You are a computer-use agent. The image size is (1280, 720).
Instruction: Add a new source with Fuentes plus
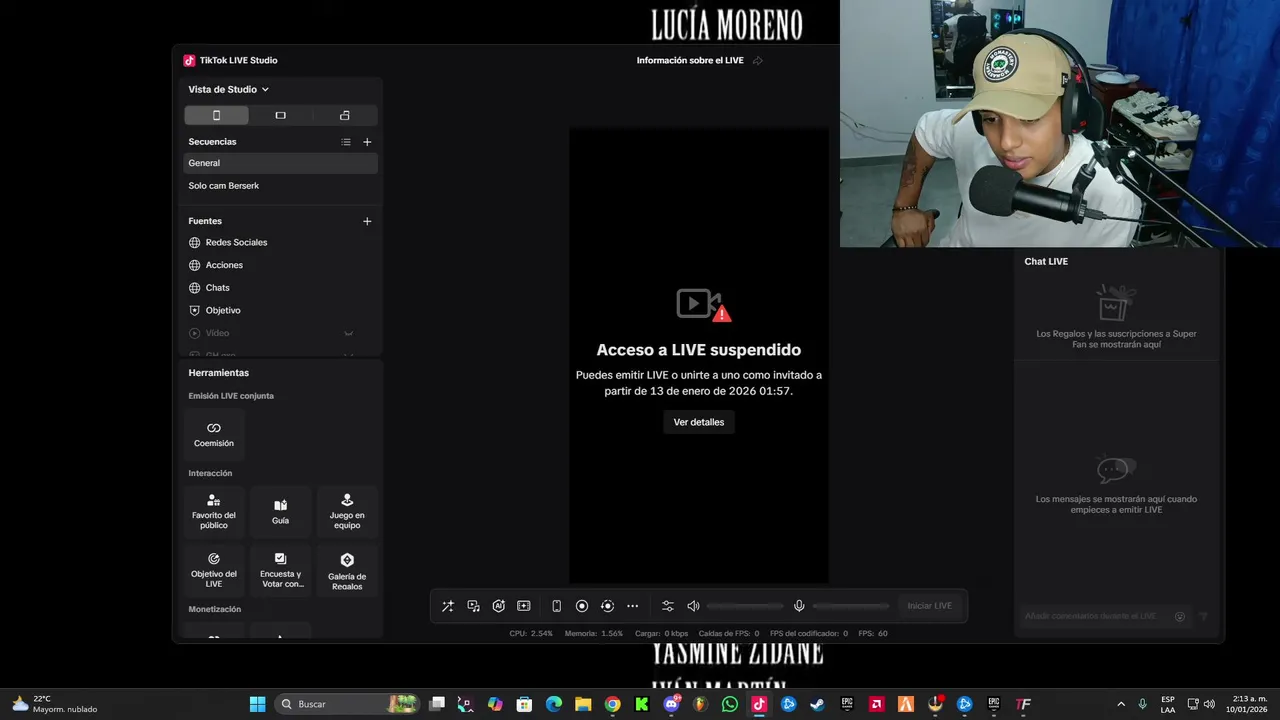pyautogui.click(x=367, y=221)
